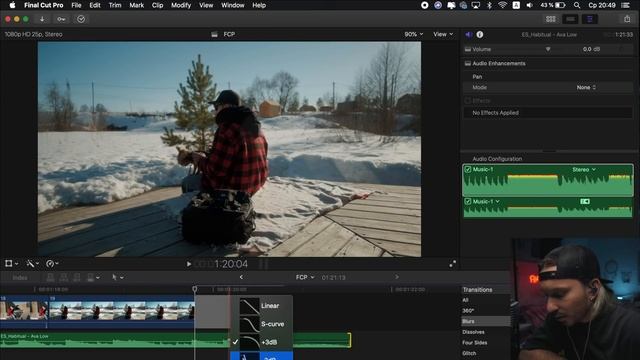The width and height of the screenshot is (640, 360).
Task: Open the system volume menu icon
Action: pyautogui.click(x=529, y=5)
